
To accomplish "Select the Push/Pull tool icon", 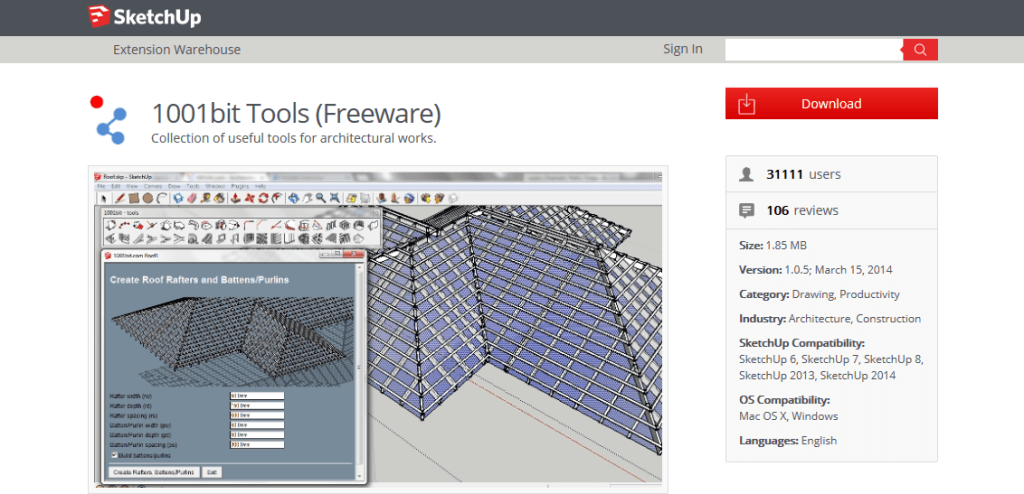I will pyautogui.click(x=236, y=198).
